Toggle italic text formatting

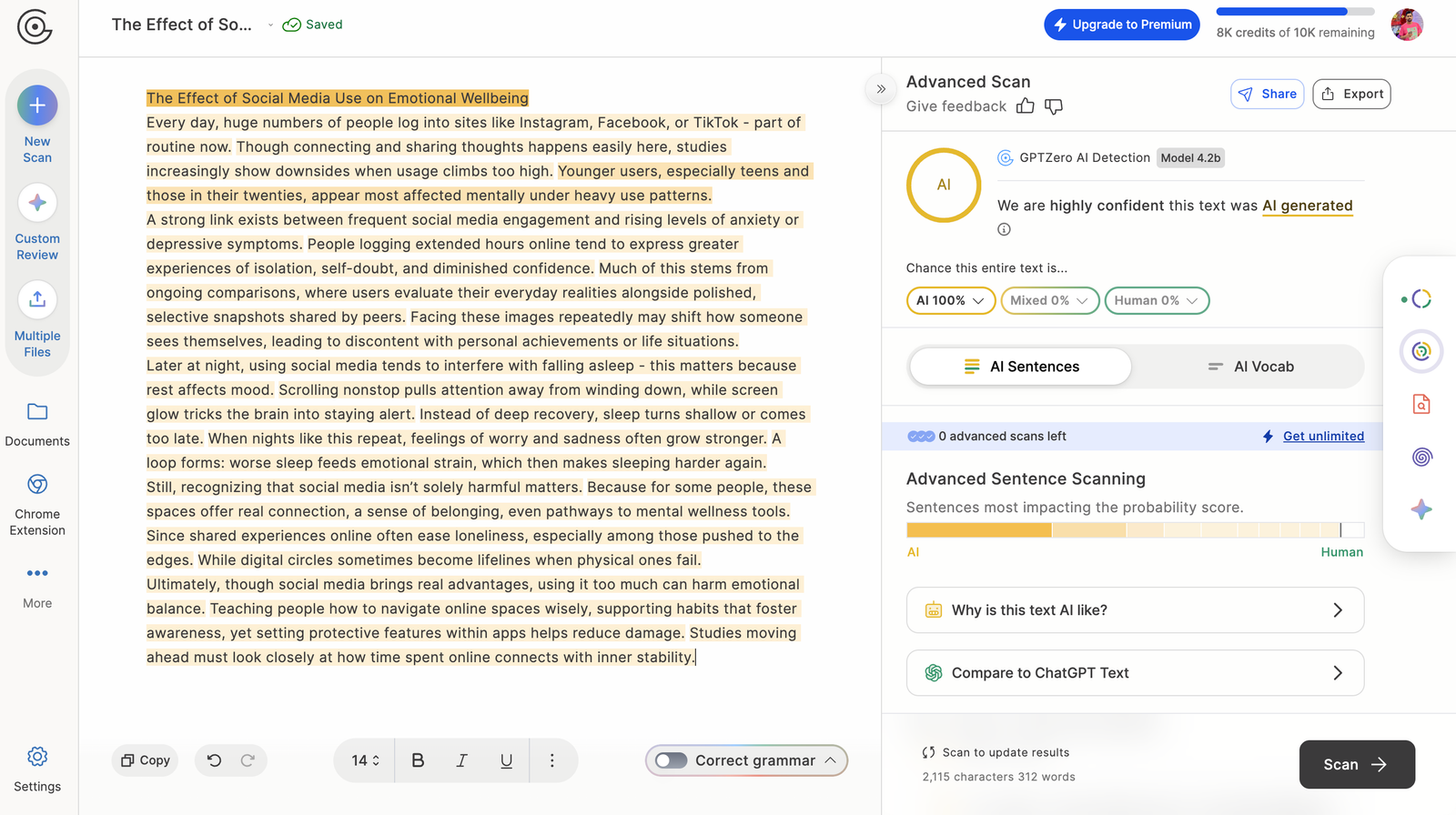461,760
